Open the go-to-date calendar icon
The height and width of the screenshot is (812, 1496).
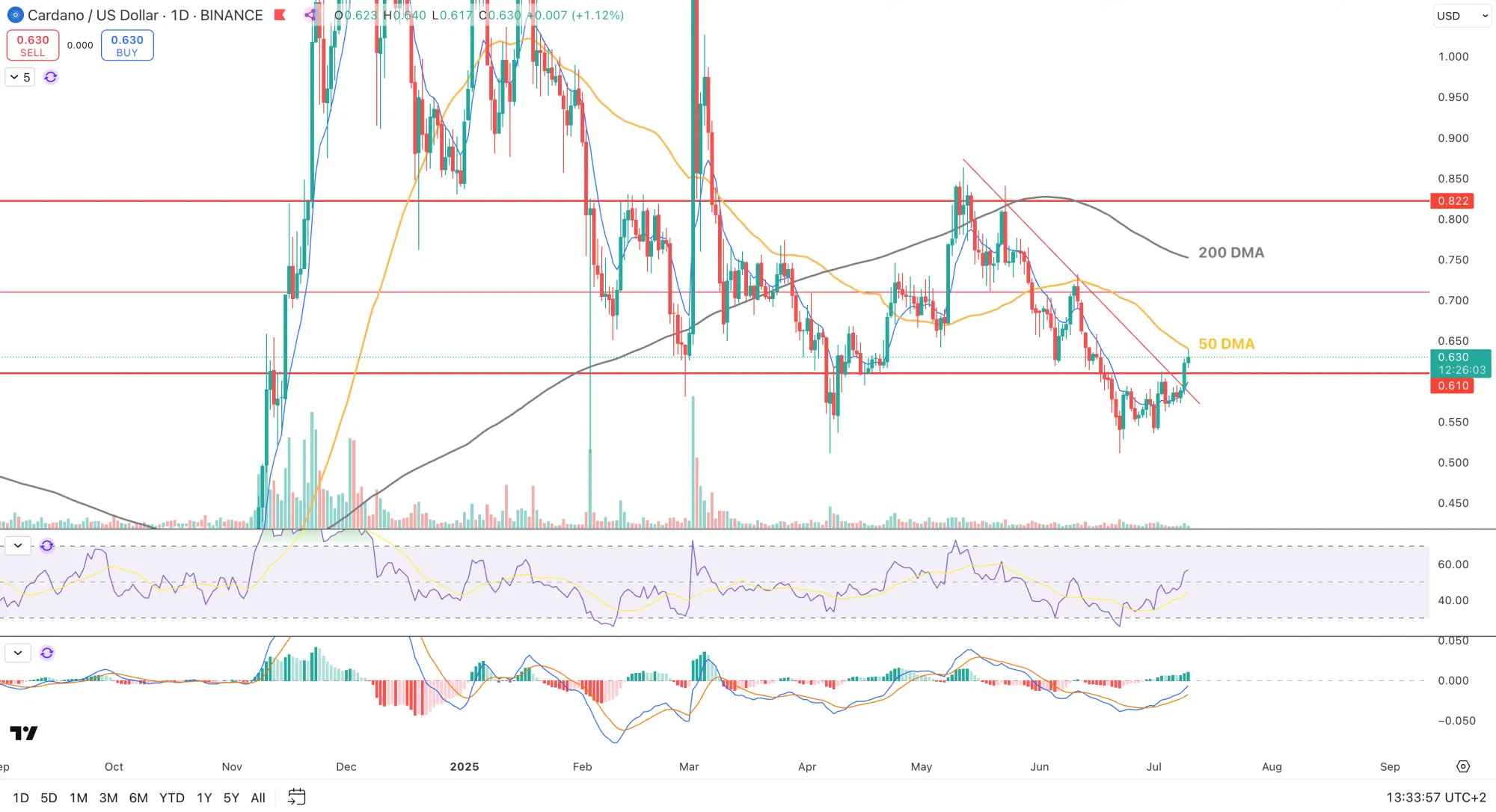coord(297,797)
